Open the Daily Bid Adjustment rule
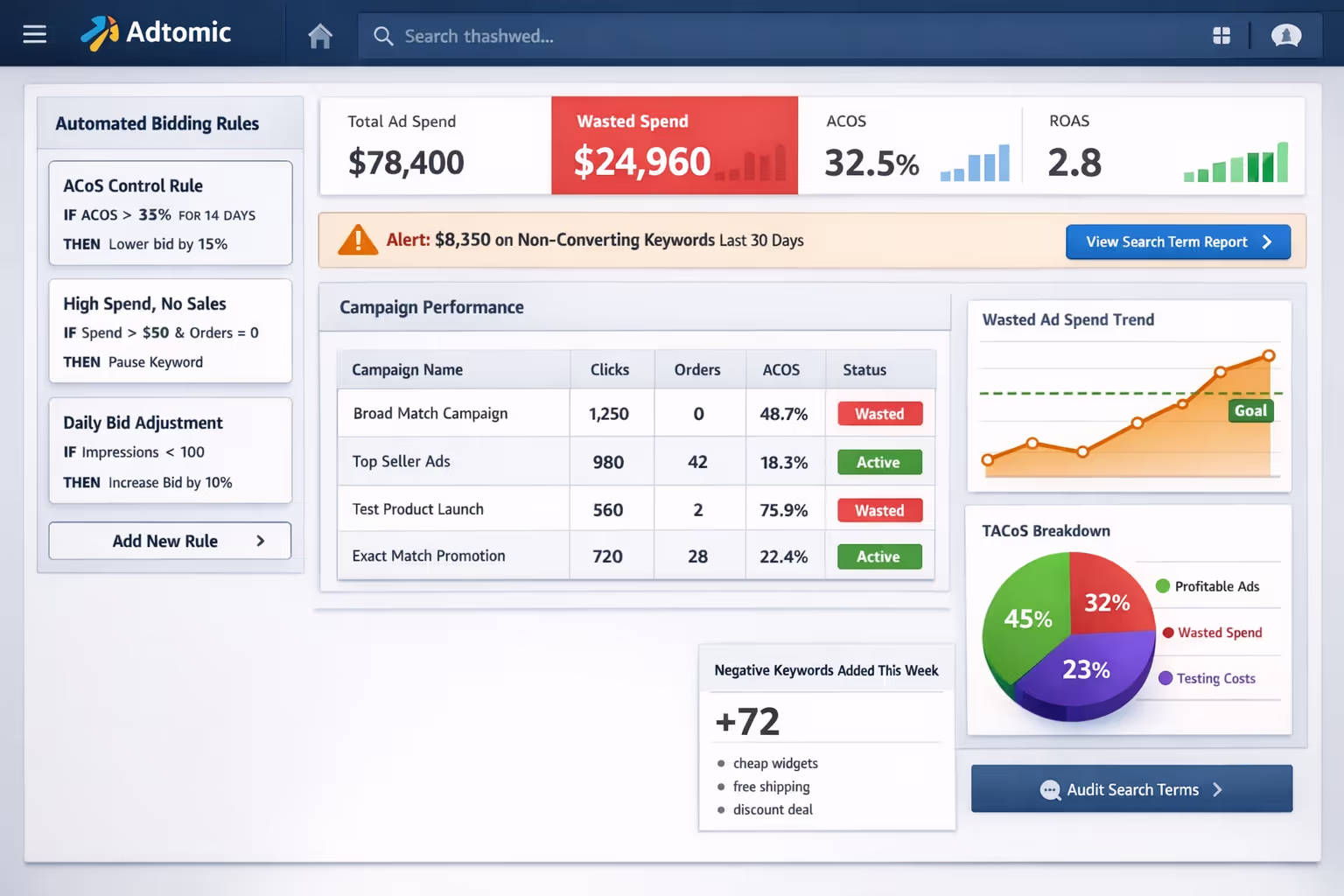1344x896 pixels. [171, 451]
